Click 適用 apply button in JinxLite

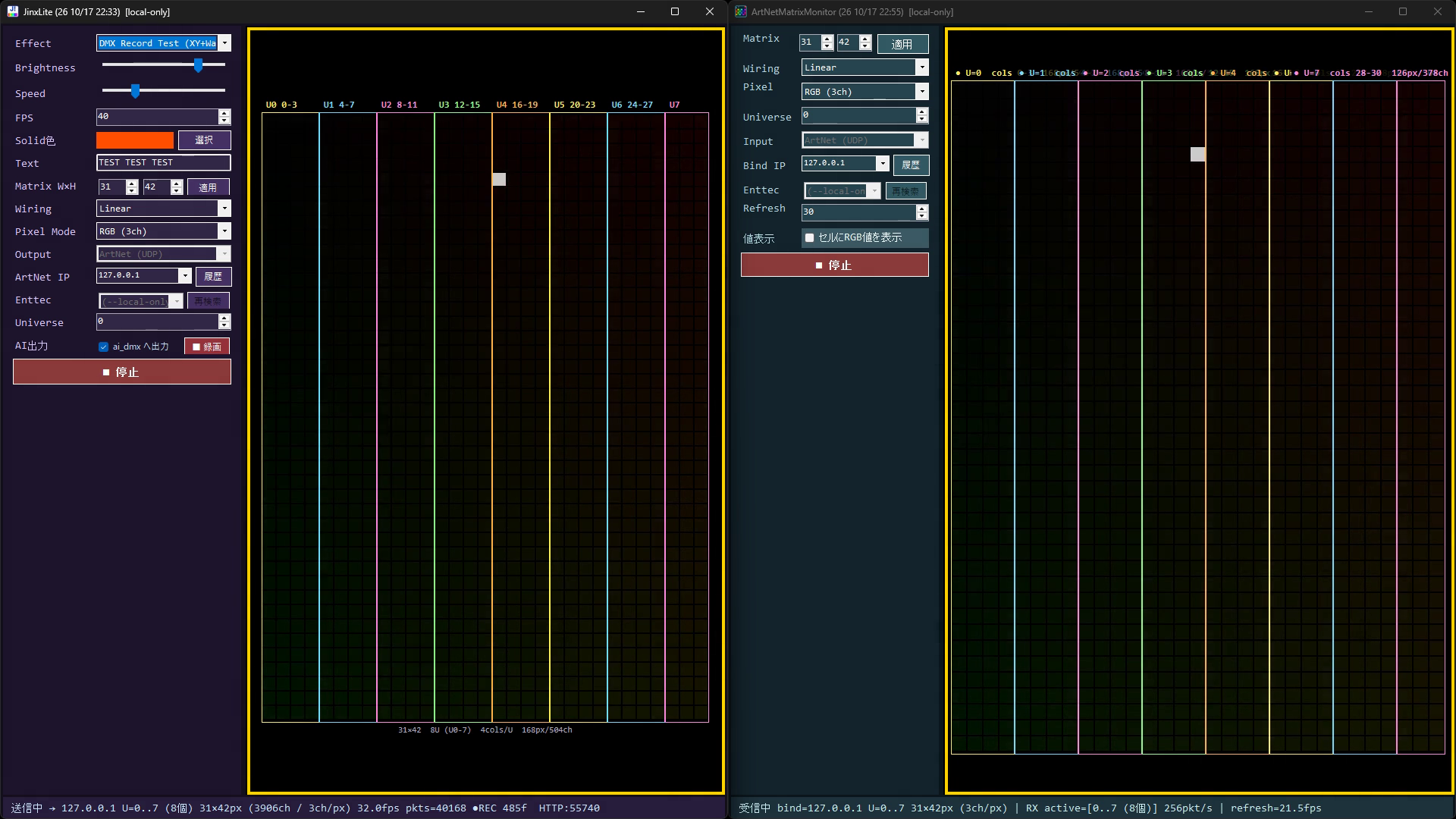pyautogui.click(x=208, y=187)
